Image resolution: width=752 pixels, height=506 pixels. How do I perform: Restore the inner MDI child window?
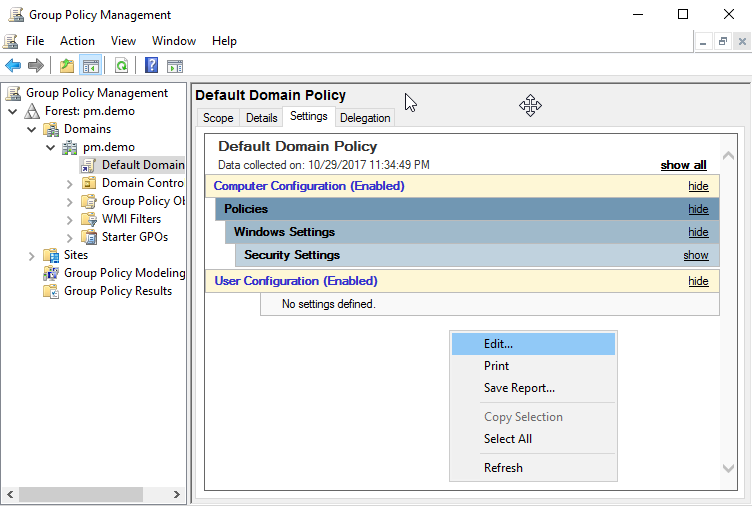click(723, 42)
